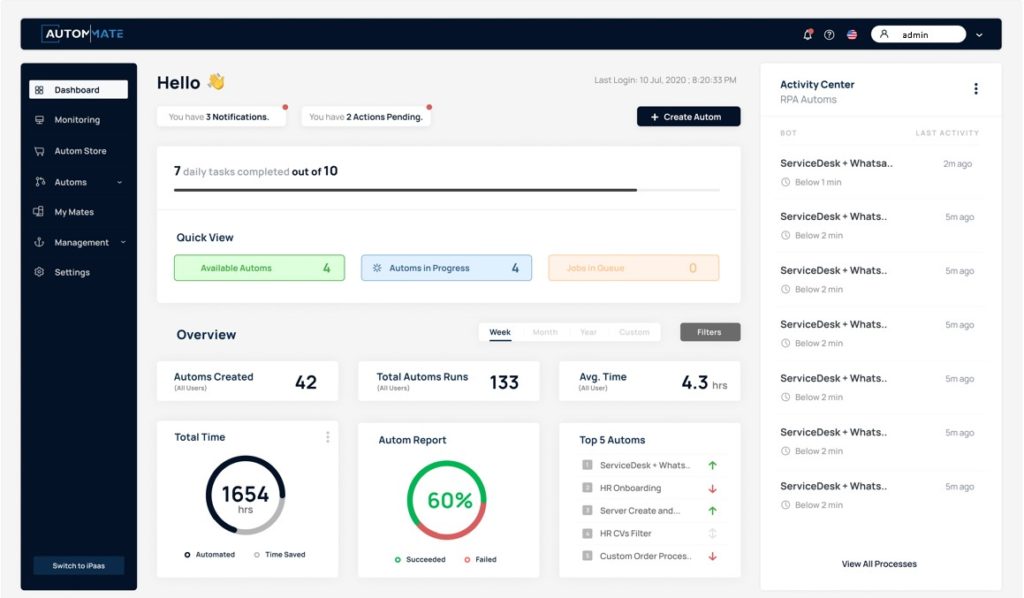Click the US flag language icon
Viewport: 1024px width, 598px height.
852,34
